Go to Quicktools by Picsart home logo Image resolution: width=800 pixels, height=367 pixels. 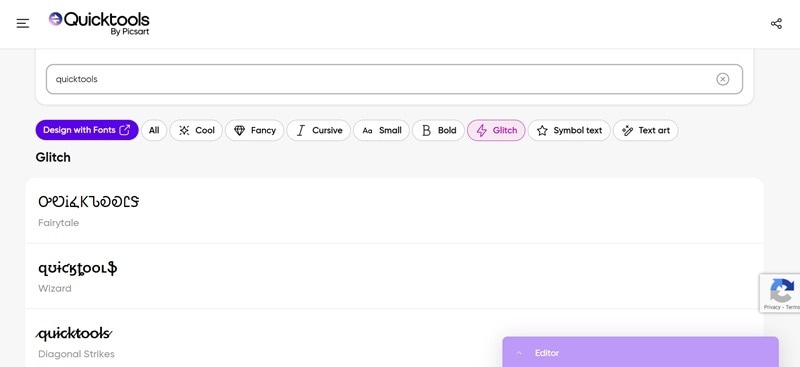tap(99, 23)
